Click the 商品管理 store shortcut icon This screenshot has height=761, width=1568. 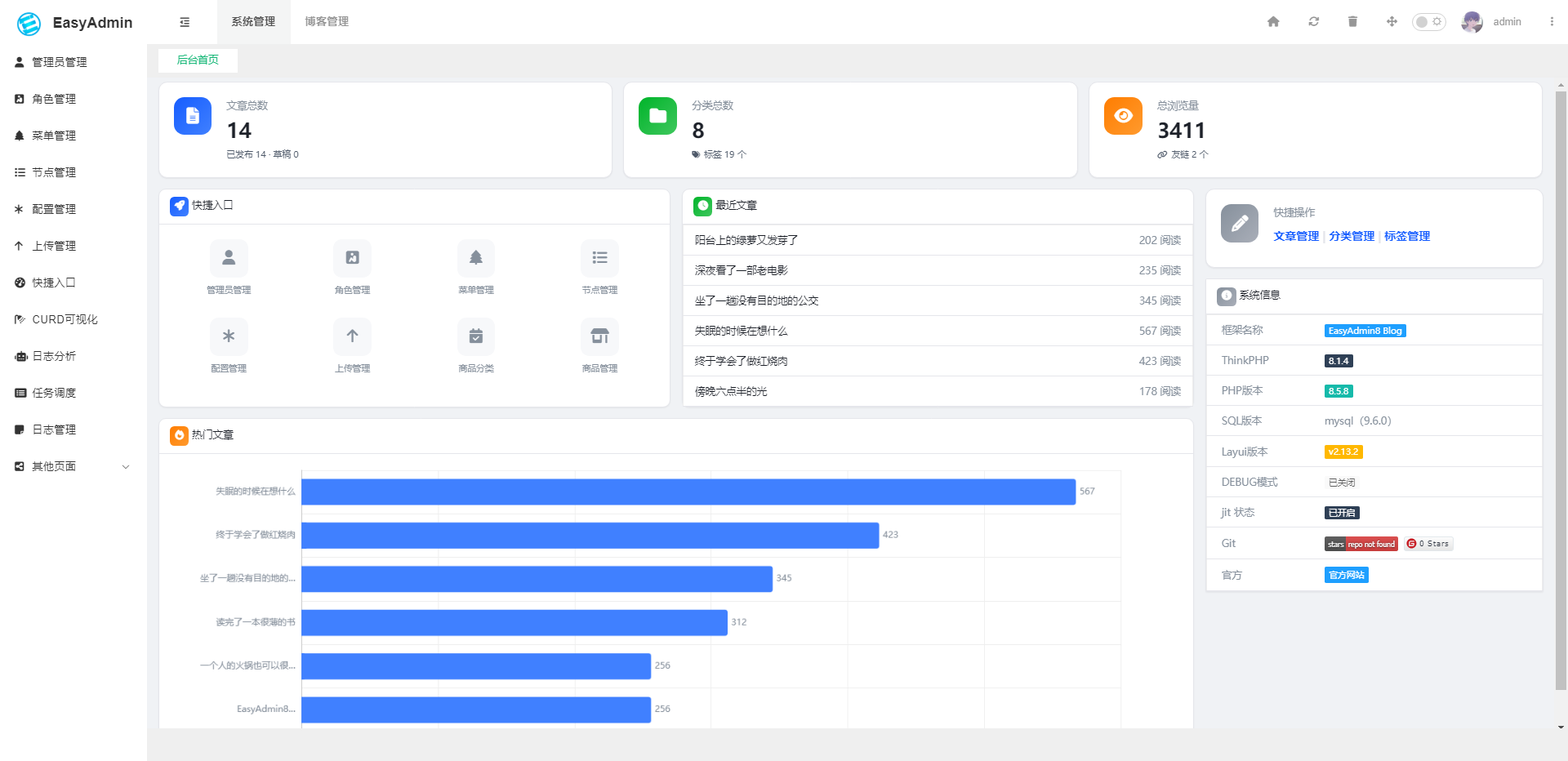(599, 336)
